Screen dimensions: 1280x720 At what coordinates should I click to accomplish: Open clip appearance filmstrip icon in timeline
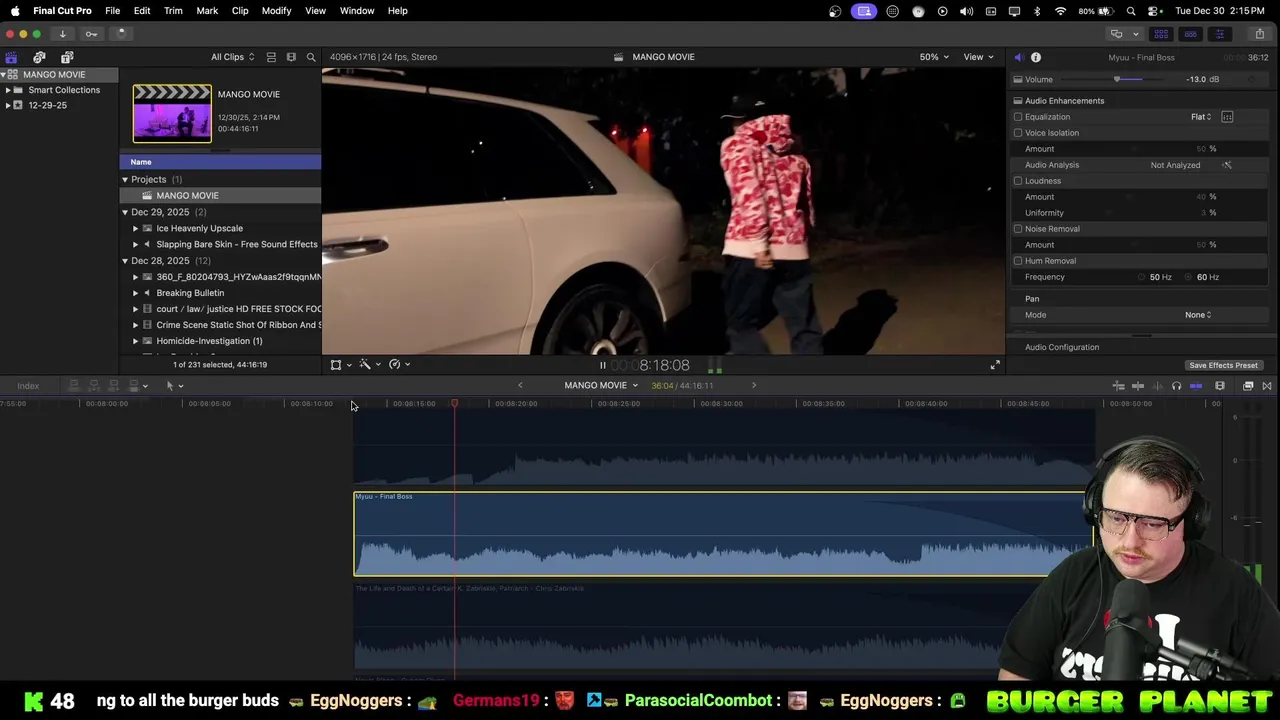(x=1220, y=386)
